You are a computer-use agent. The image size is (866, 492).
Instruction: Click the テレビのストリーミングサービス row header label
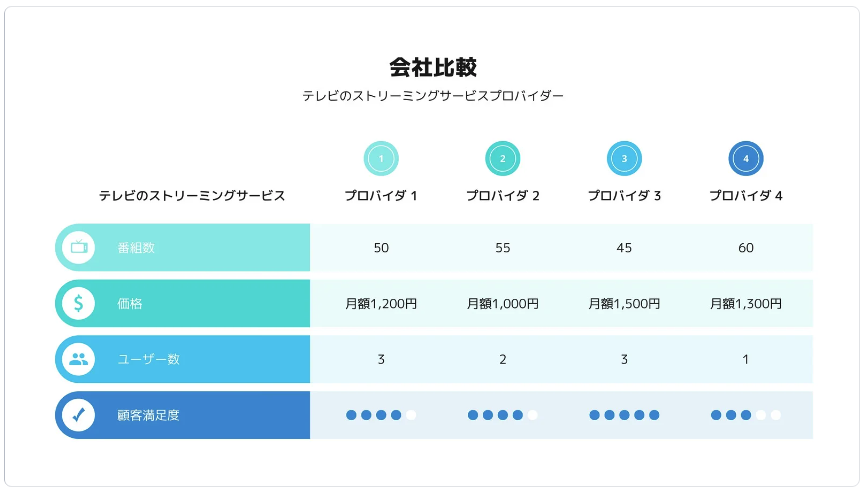tap(192, 196)
